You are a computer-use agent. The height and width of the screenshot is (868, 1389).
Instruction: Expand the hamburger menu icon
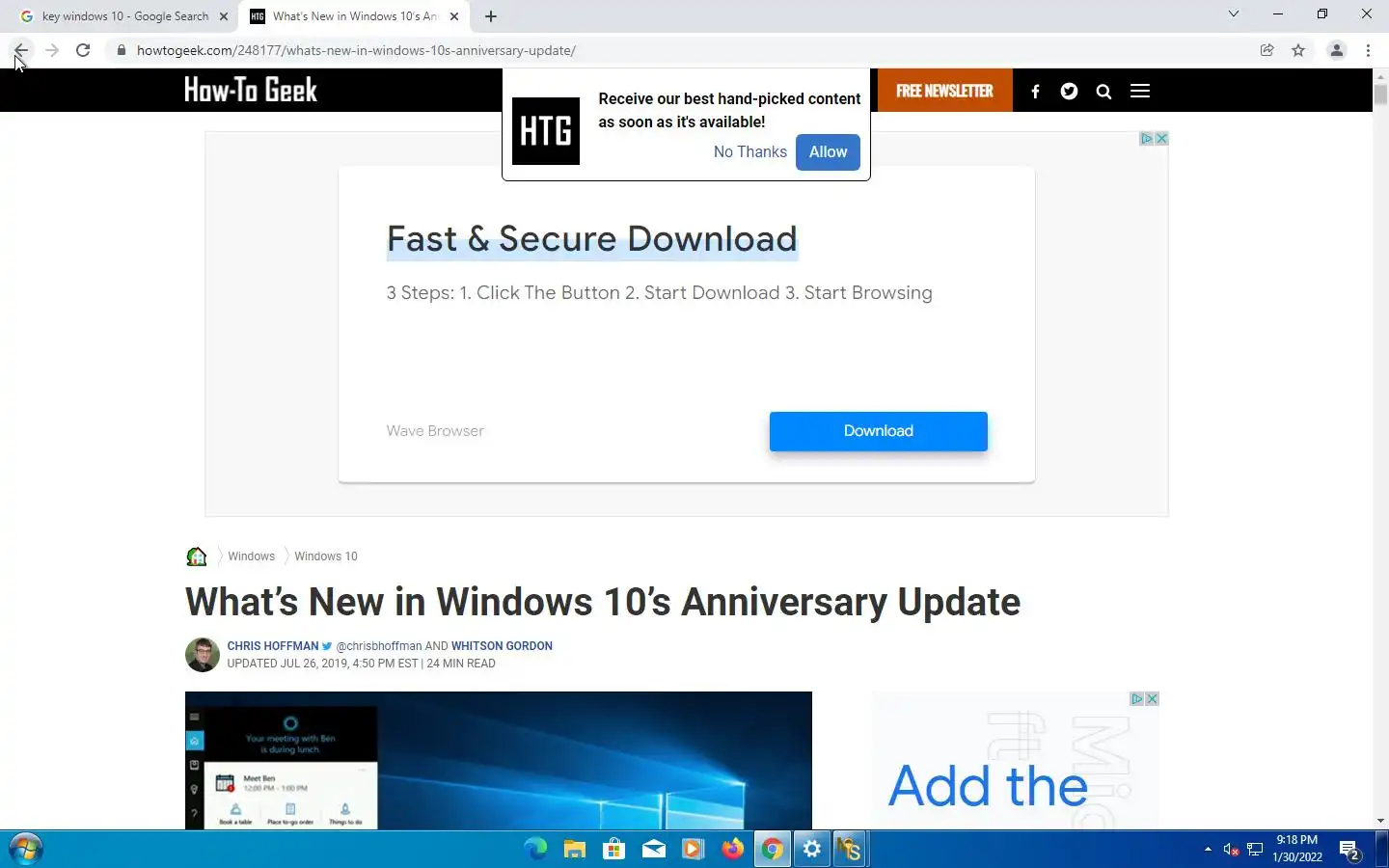coord(1140,91)
